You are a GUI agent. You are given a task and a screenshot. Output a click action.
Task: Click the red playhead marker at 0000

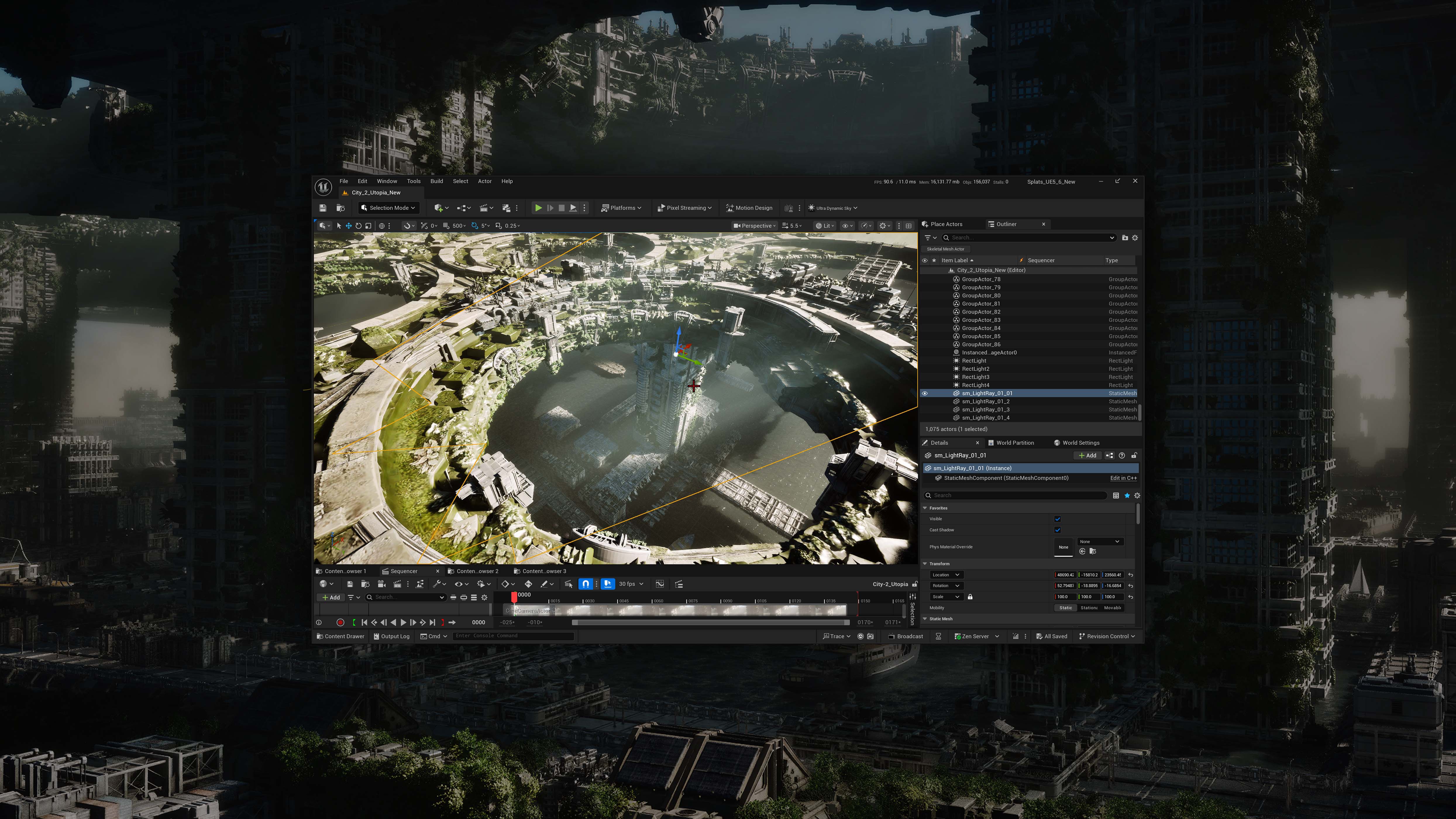point(514,597)
